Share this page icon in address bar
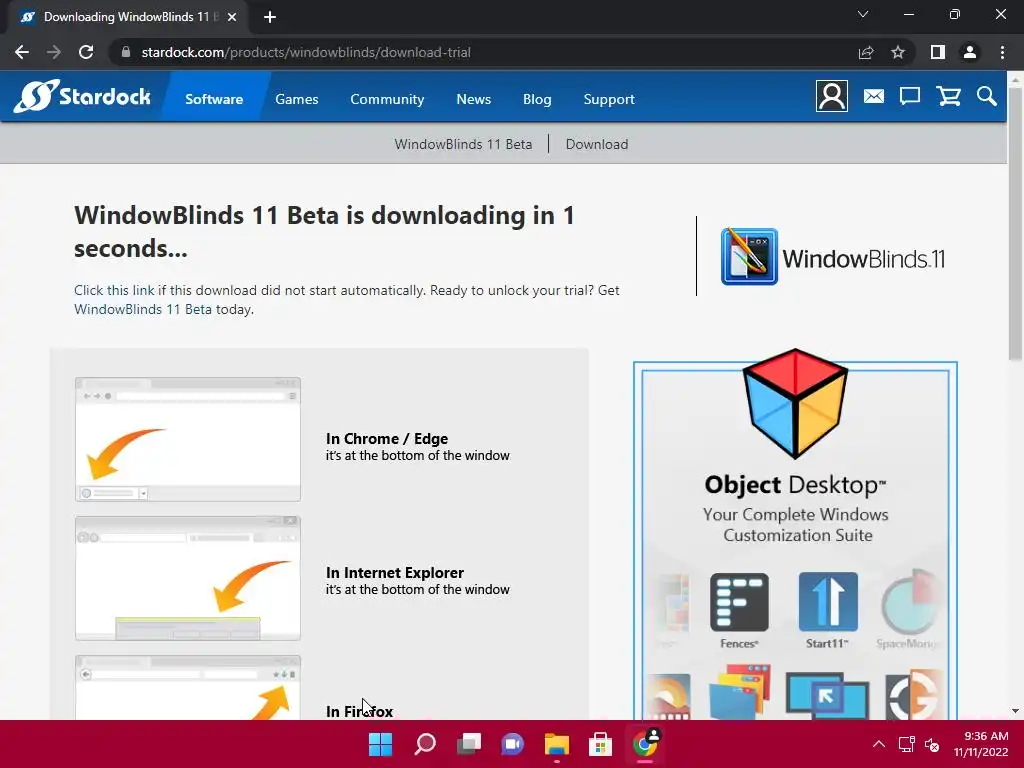 click(866, 52)
